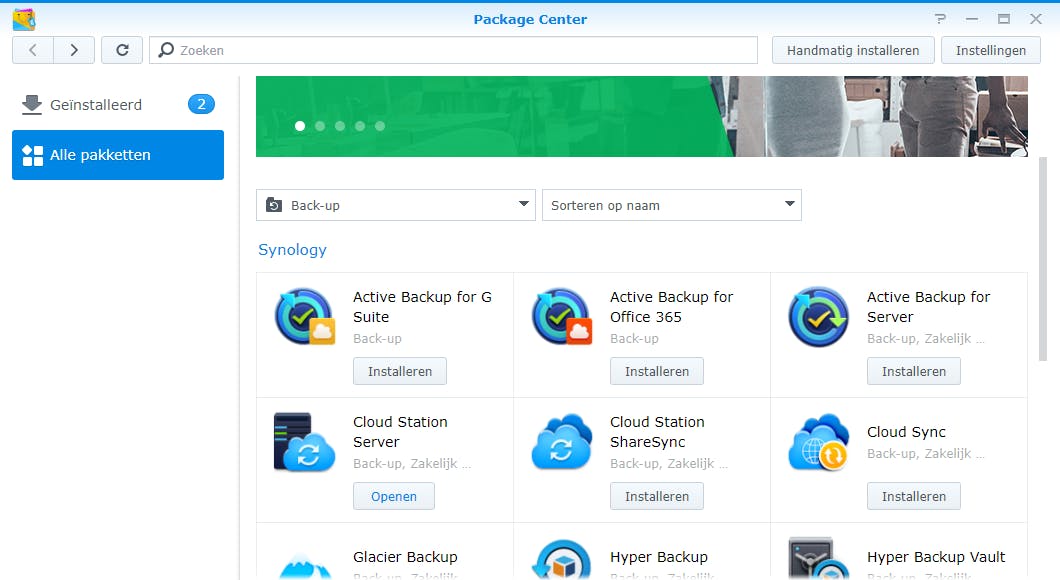Open Handmatig installeren dialog

point(853,50)
